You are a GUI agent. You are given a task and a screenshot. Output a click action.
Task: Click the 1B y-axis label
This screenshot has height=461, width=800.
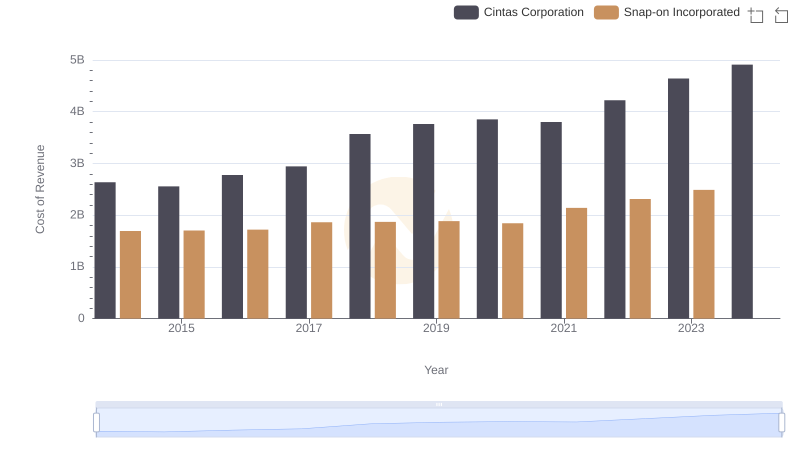77,266
